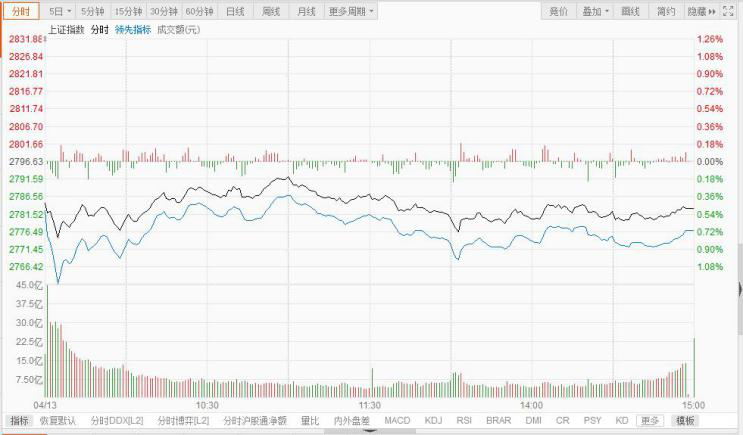Select the 分时沪股通净额 indicator
This screenshot has height=435, width=743.
[x=255, y=421]
